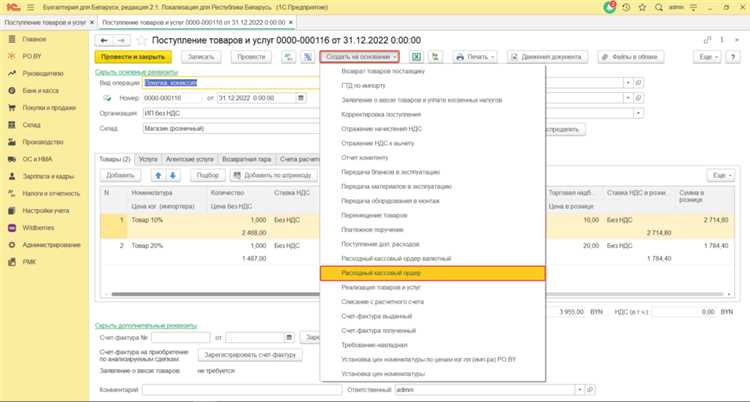Click the green spreadsheet icon in the toolbar

click(x=416, y=58)
